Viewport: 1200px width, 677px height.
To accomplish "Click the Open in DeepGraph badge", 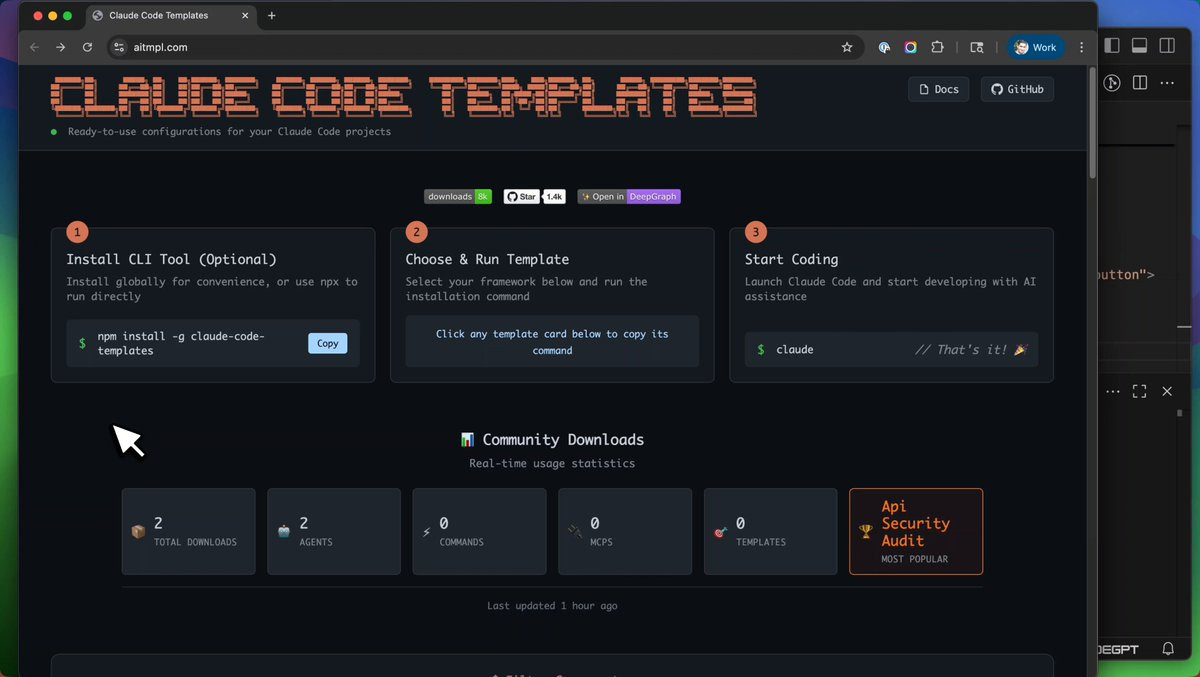I will click(629, 196).
